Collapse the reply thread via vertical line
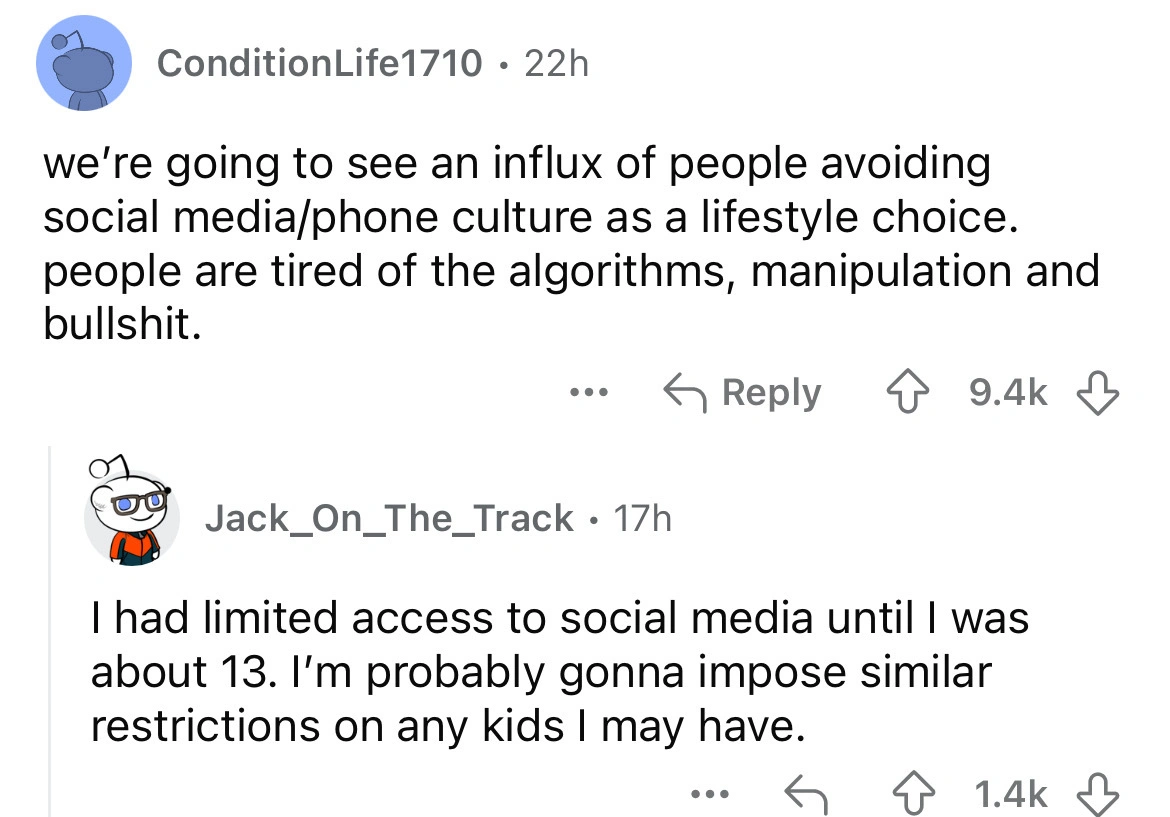 pos(49,631)
